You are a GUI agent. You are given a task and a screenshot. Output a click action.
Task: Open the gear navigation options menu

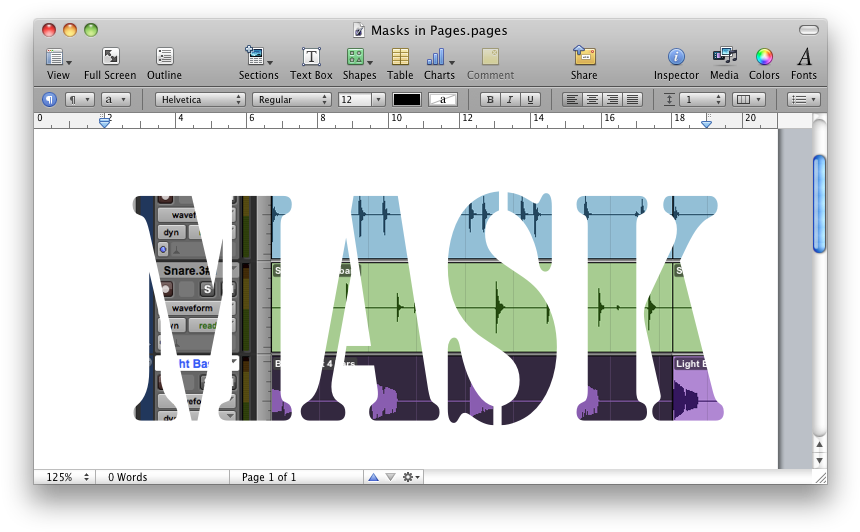pyautogui.click(x=411, y=477)
